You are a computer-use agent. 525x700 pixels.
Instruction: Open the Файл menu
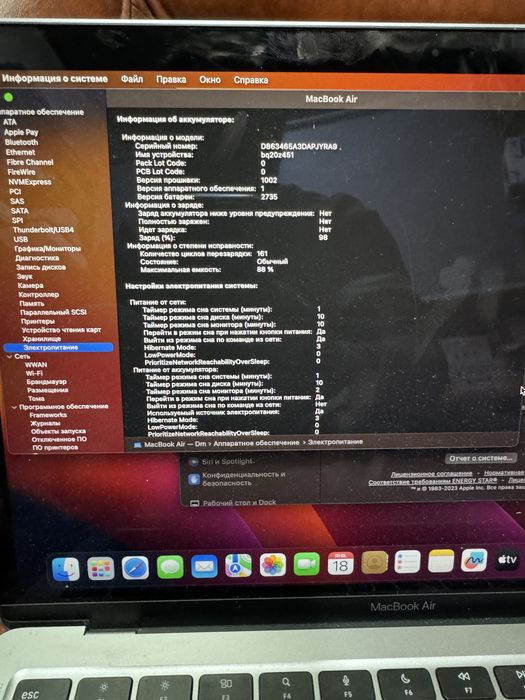[x=132, y=79]
